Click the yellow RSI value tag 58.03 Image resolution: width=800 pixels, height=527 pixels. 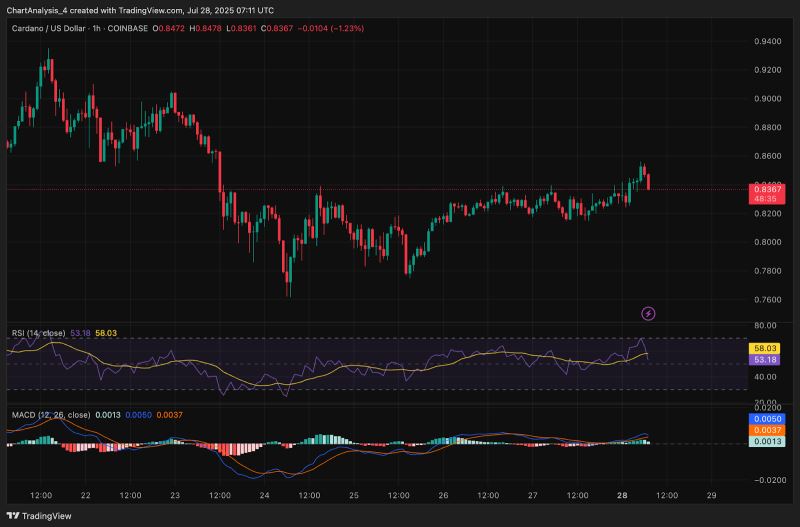(x=767, y=348)
